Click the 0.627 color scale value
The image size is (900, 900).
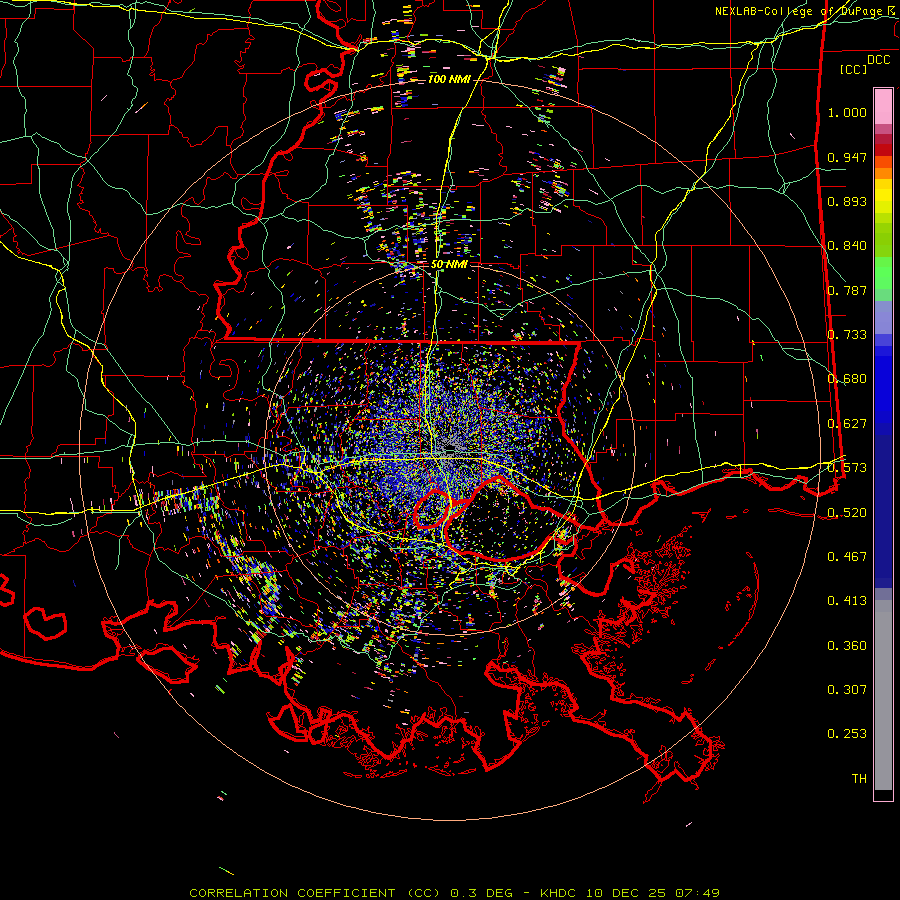click(847, 424)
